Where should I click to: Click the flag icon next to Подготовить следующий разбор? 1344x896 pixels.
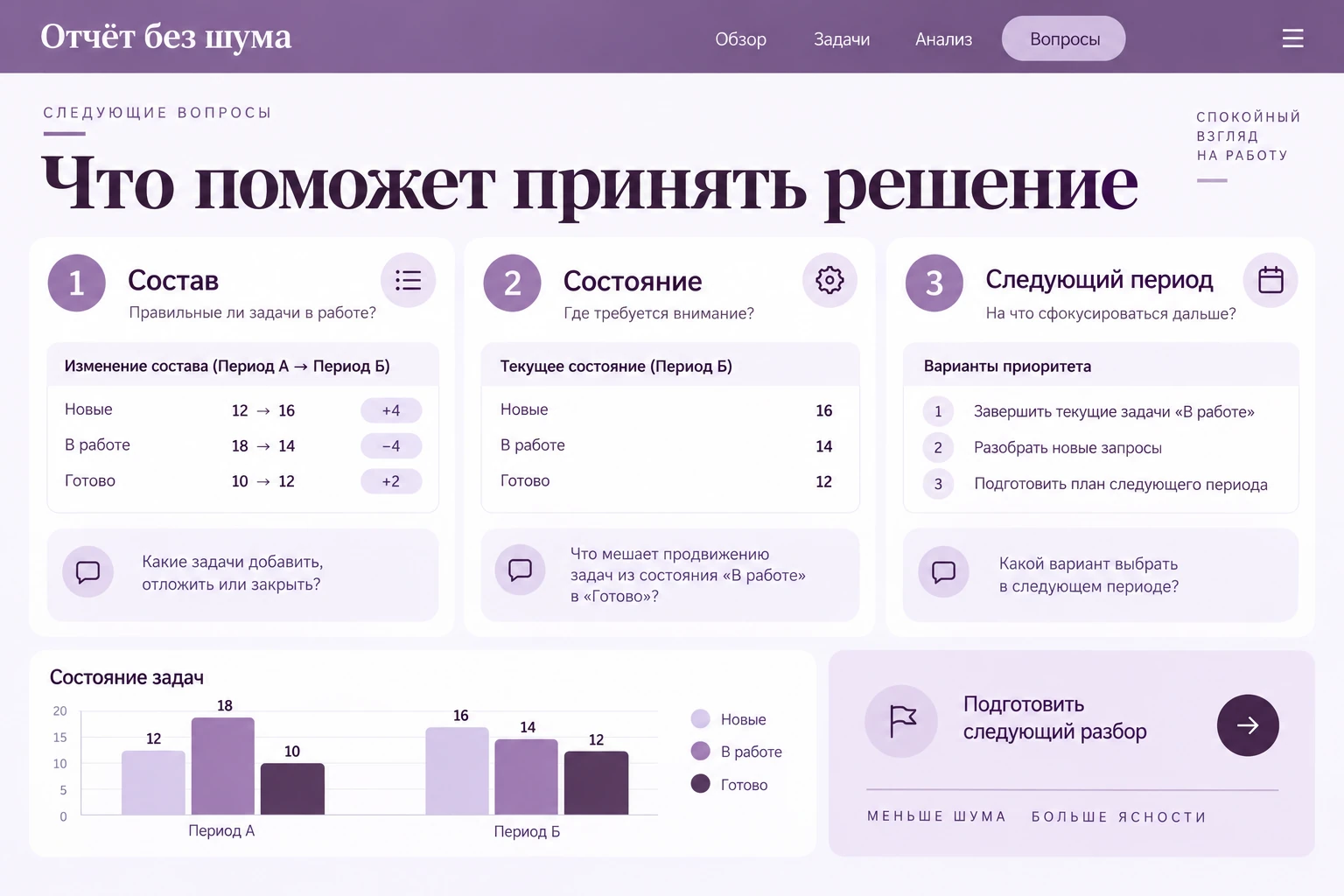pos(901,721)
